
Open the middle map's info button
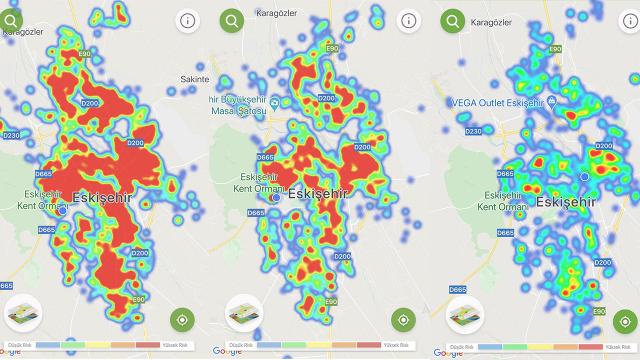(x=409, y=20)
